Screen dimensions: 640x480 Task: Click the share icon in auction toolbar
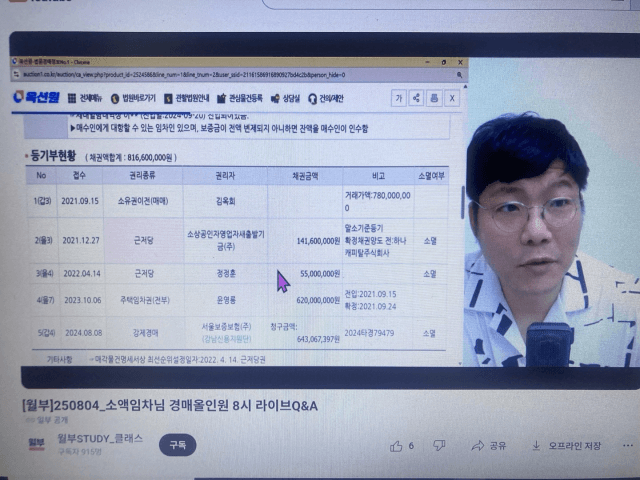point(416,98)
